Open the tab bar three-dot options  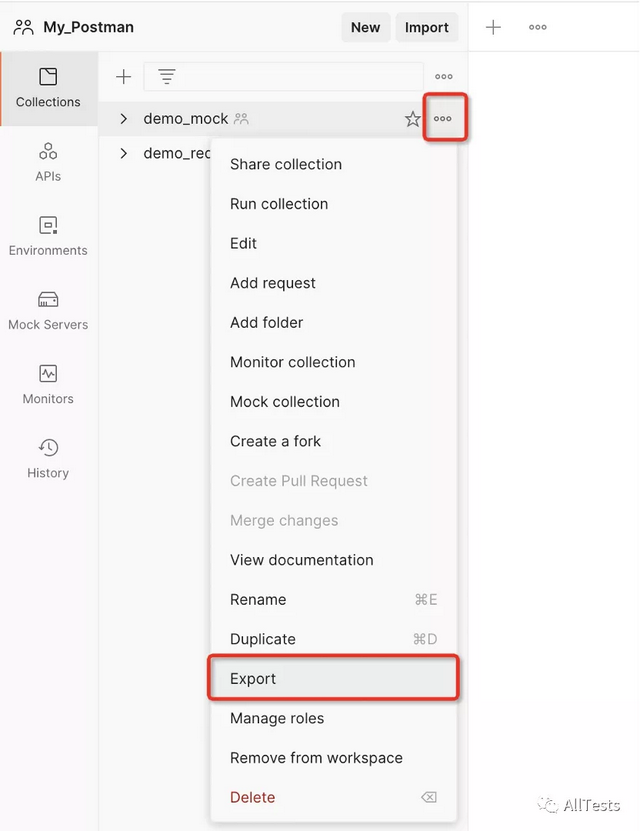[x=538, y=28]
